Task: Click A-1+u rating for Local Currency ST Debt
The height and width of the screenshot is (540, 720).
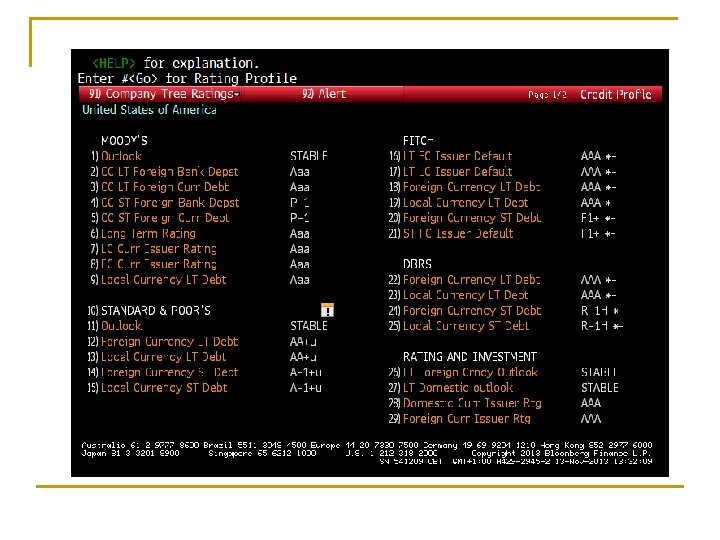Action: [306, 388]
